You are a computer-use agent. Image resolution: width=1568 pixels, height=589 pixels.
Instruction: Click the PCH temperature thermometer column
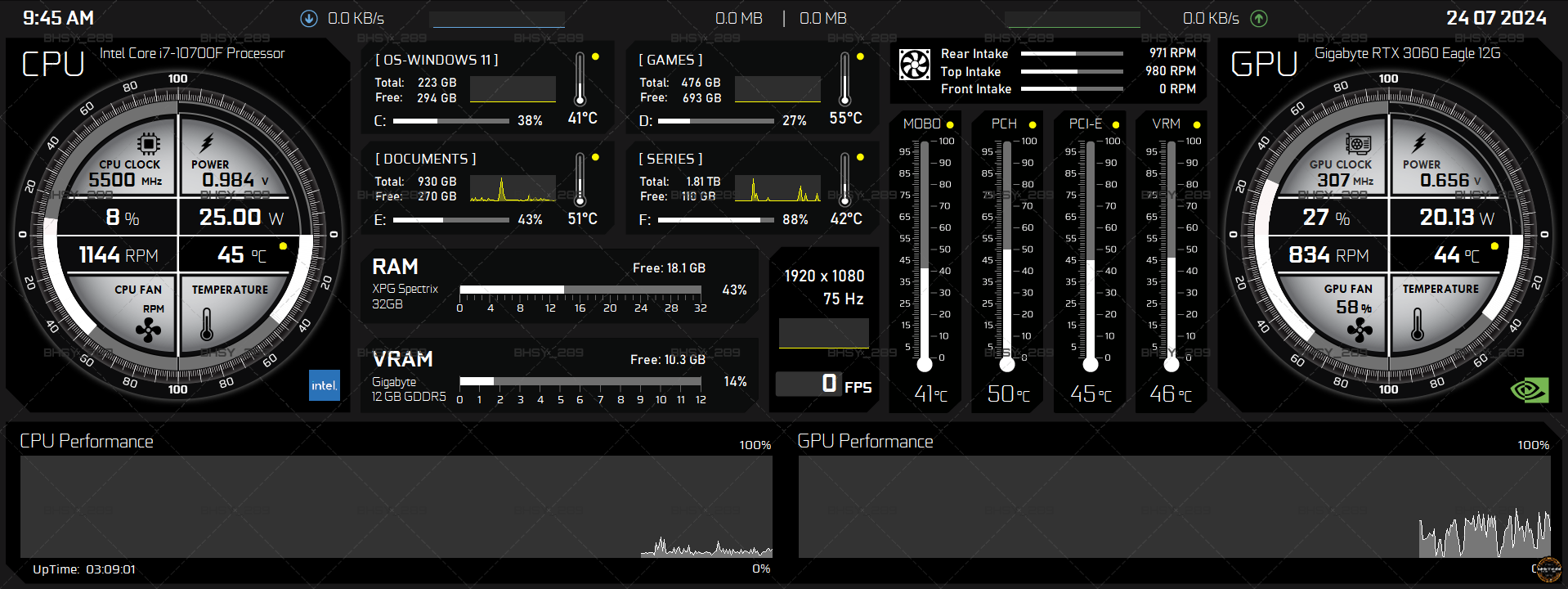coord(1007,255)
